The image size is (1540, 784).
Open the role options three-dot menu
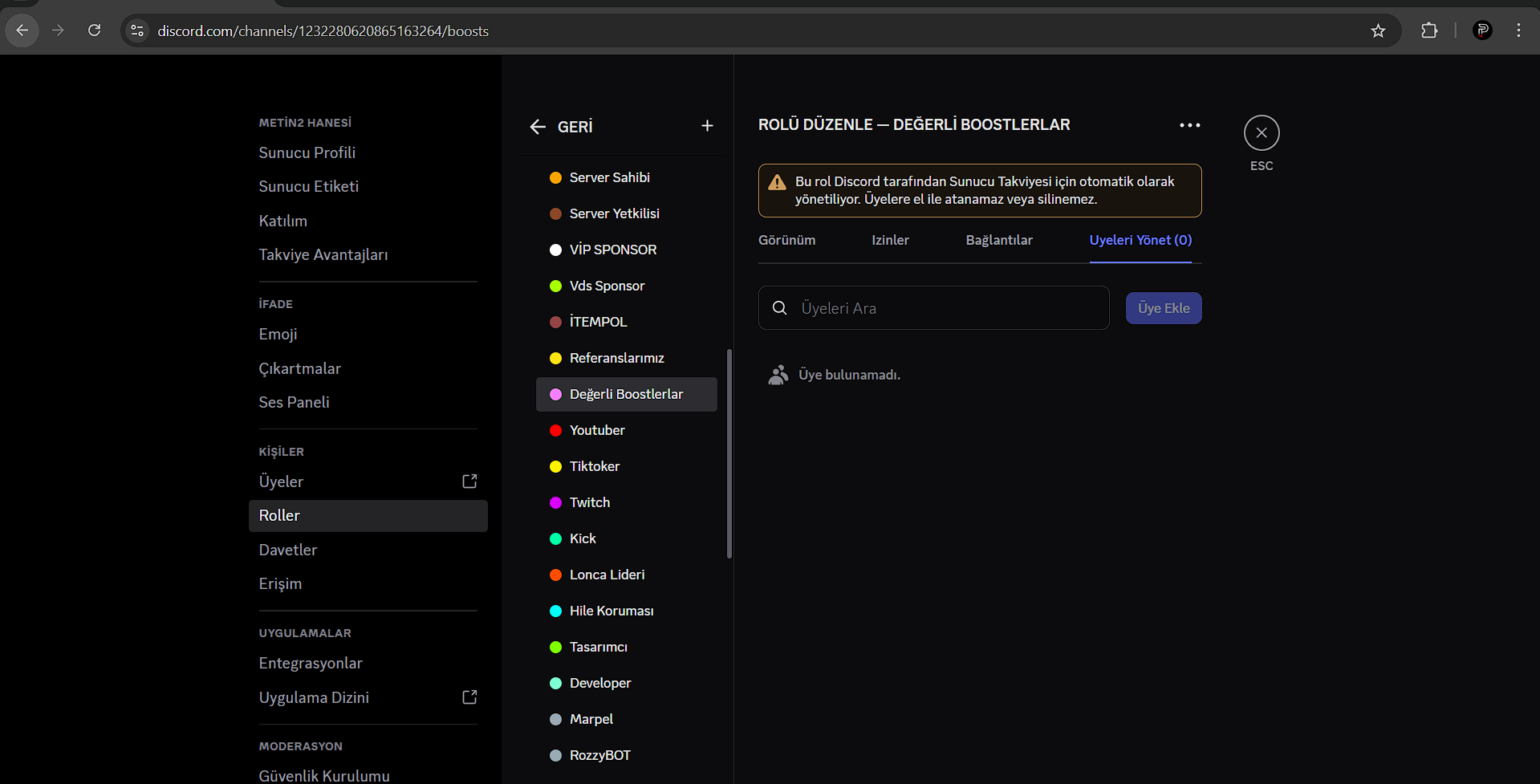(1190, 125)
